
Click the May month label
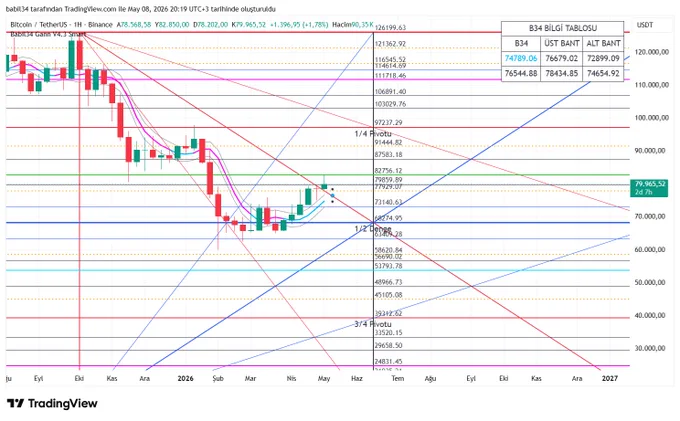coord(324,379)
